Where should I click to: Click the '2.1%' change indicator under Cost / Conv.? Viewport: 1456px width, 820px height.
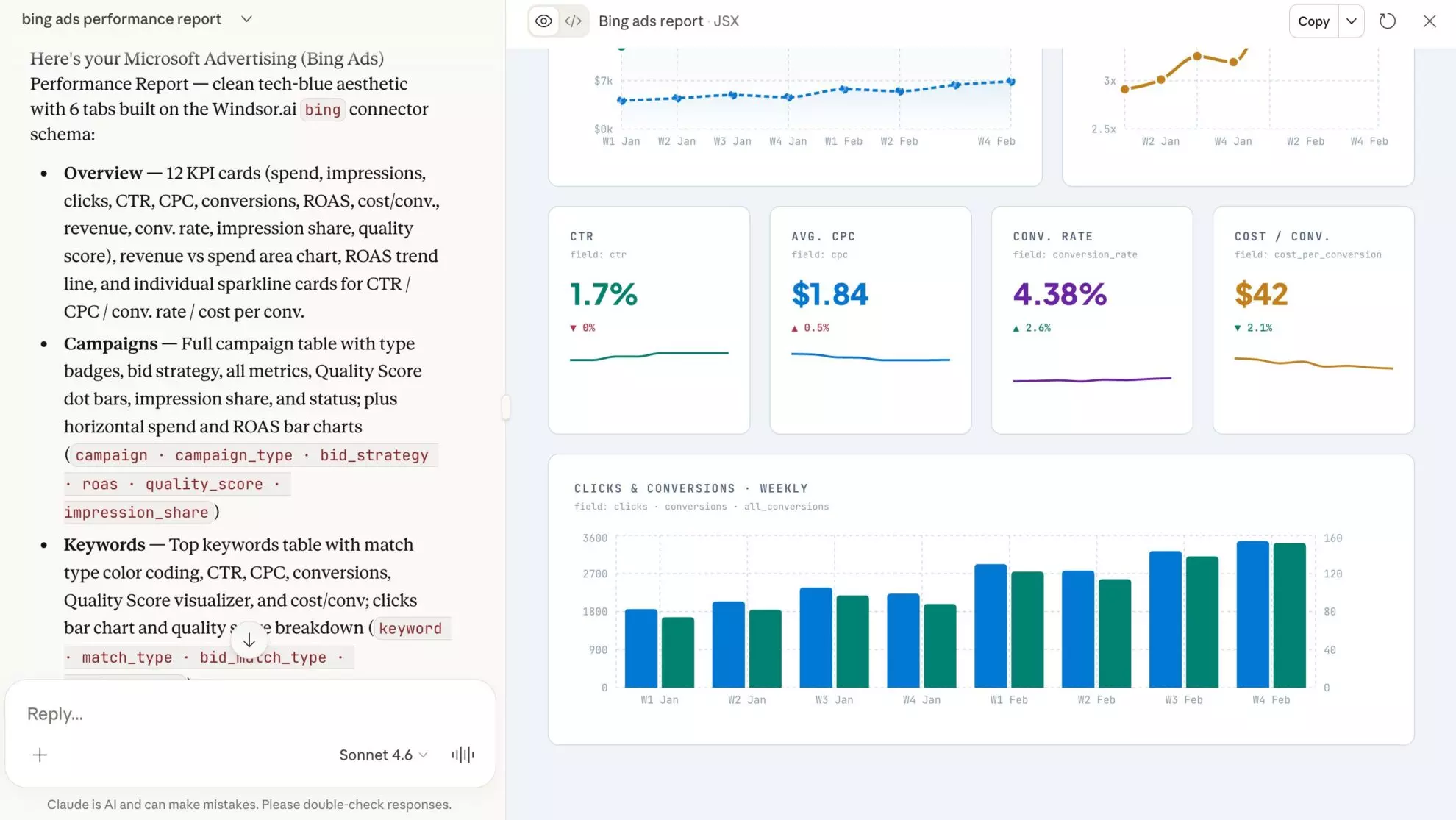1253,328
